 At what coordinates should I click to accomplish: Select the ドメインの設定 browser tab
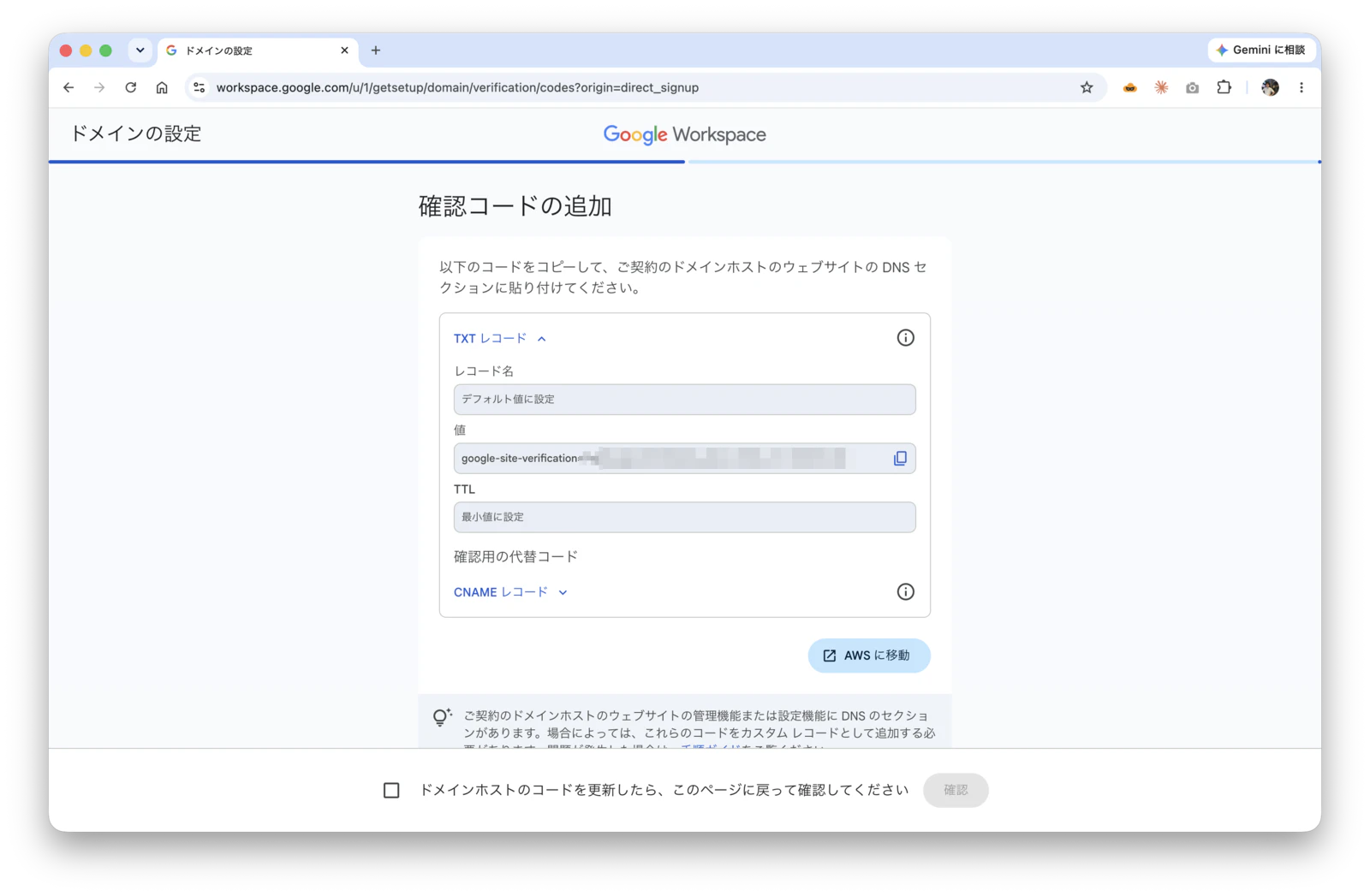click(x=258, y=50)
